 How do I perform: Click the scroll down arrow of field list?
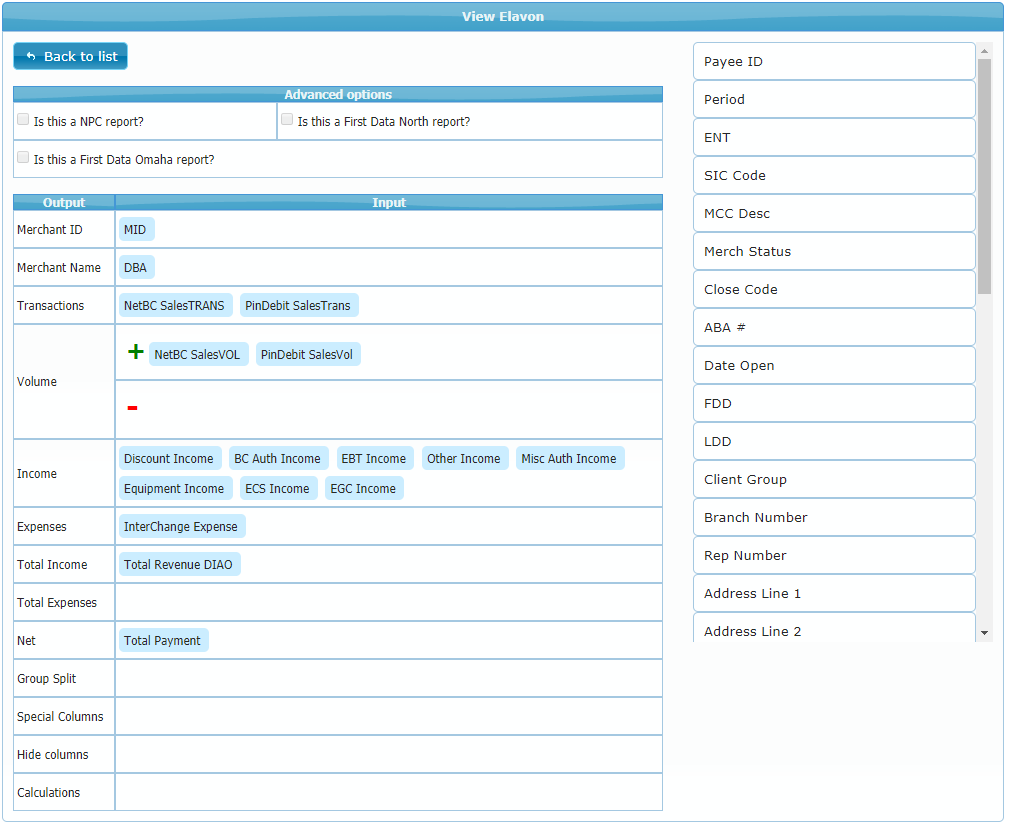point(984,633)
